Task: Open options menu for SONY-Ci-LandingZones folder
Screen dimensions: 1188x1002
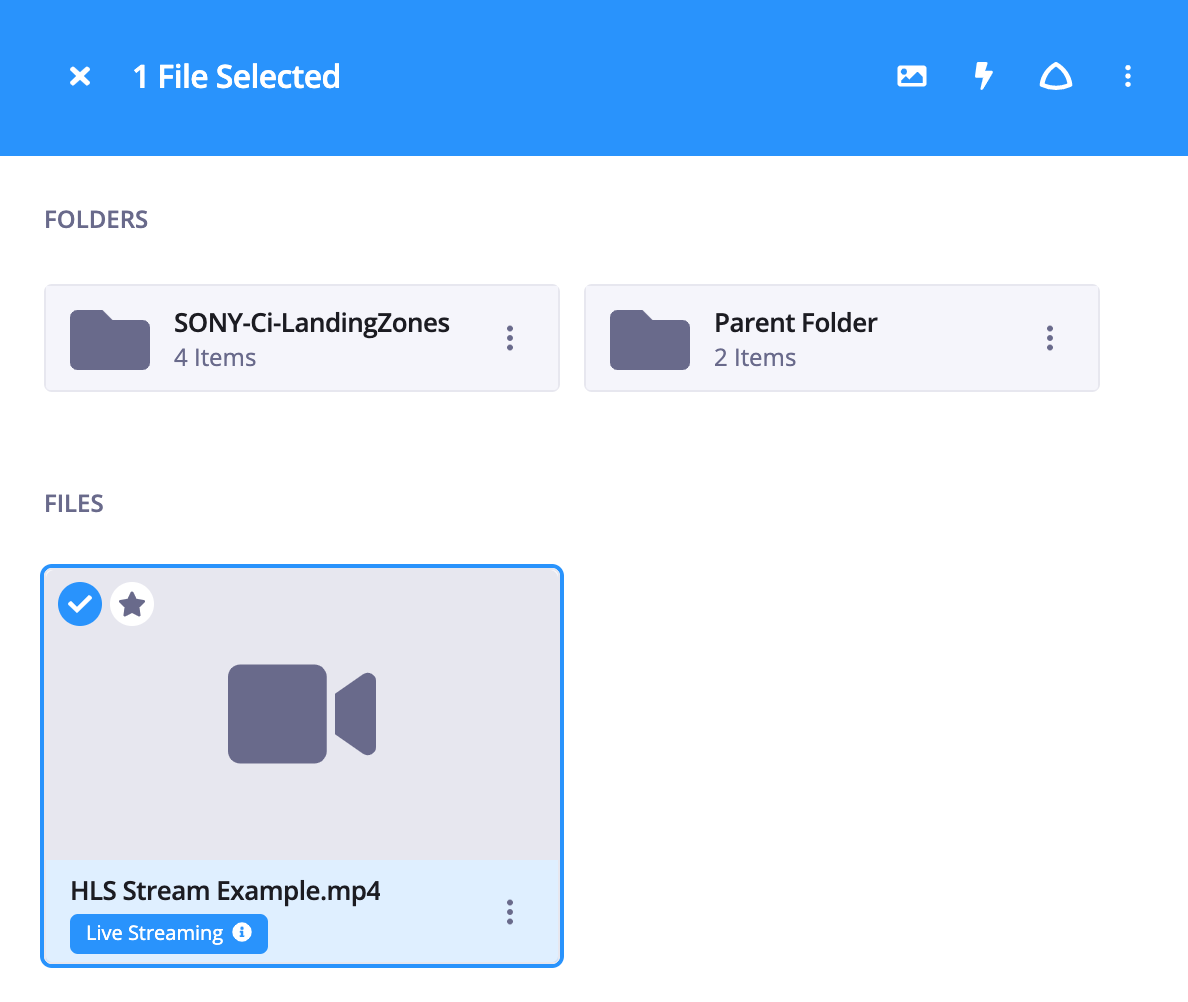Action: [510, 338]
